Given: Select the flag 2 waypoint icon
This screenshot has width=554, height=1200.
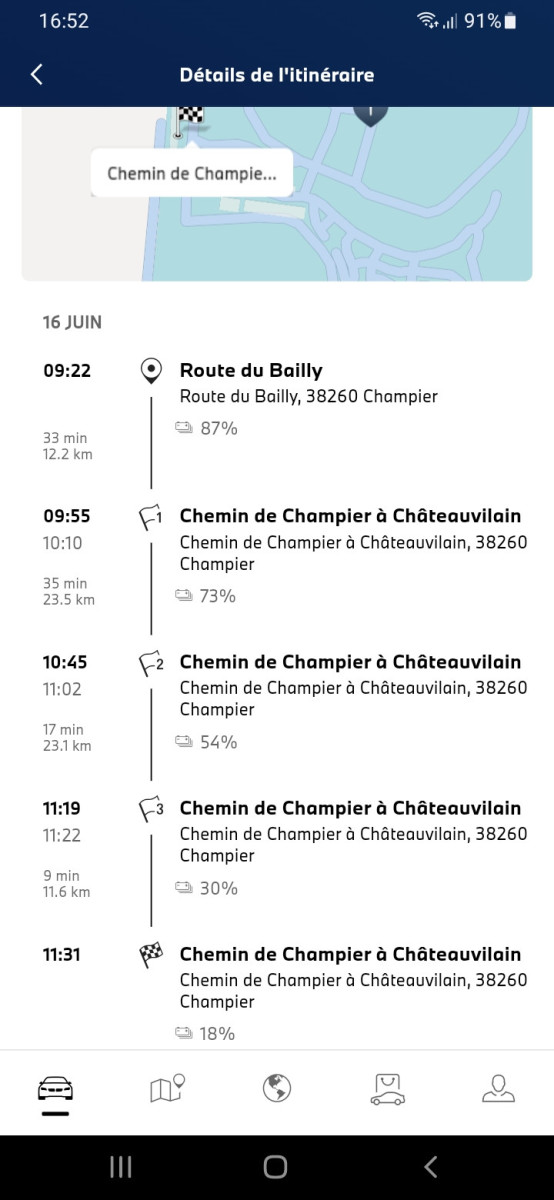Looking at the screenshot, I should pos(151,663).
